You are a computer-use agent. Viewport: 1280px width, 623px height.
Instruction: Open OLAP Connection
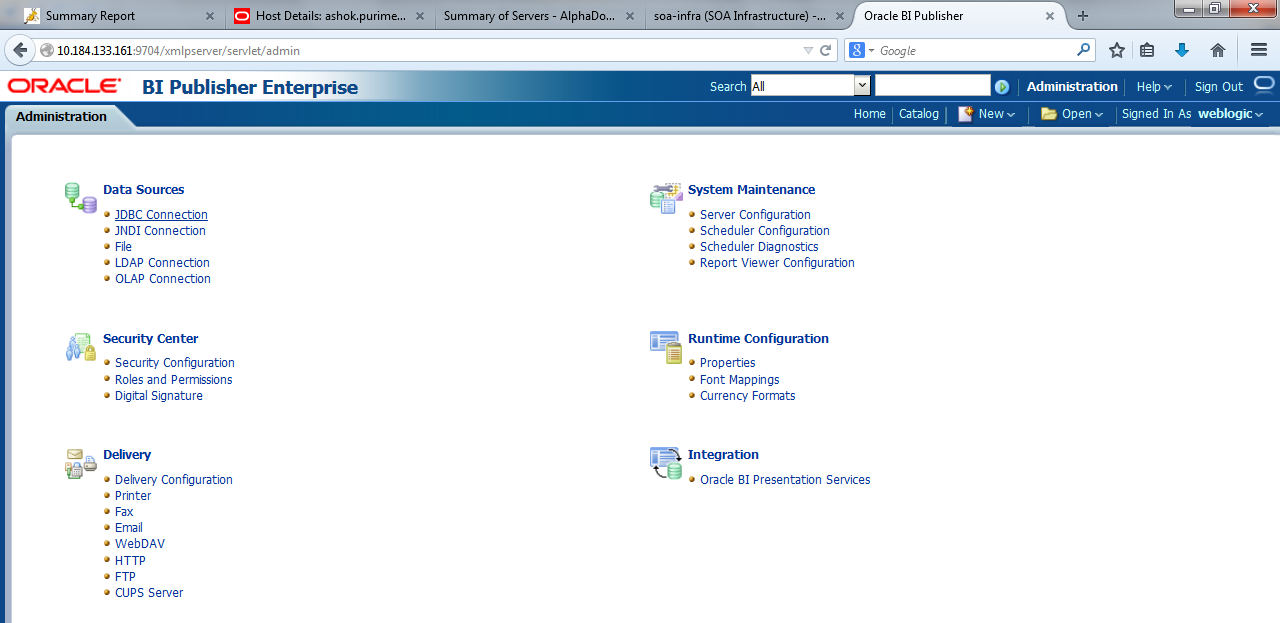[163, 279]
